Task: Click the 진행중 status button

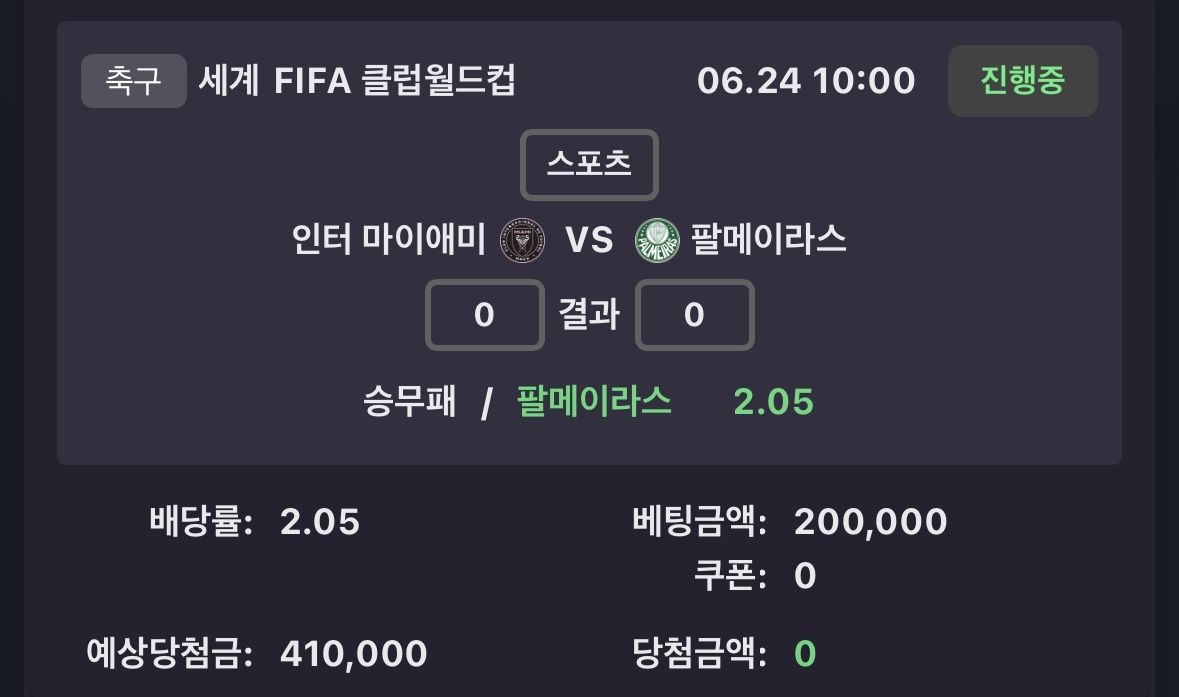Action: 1023,80
